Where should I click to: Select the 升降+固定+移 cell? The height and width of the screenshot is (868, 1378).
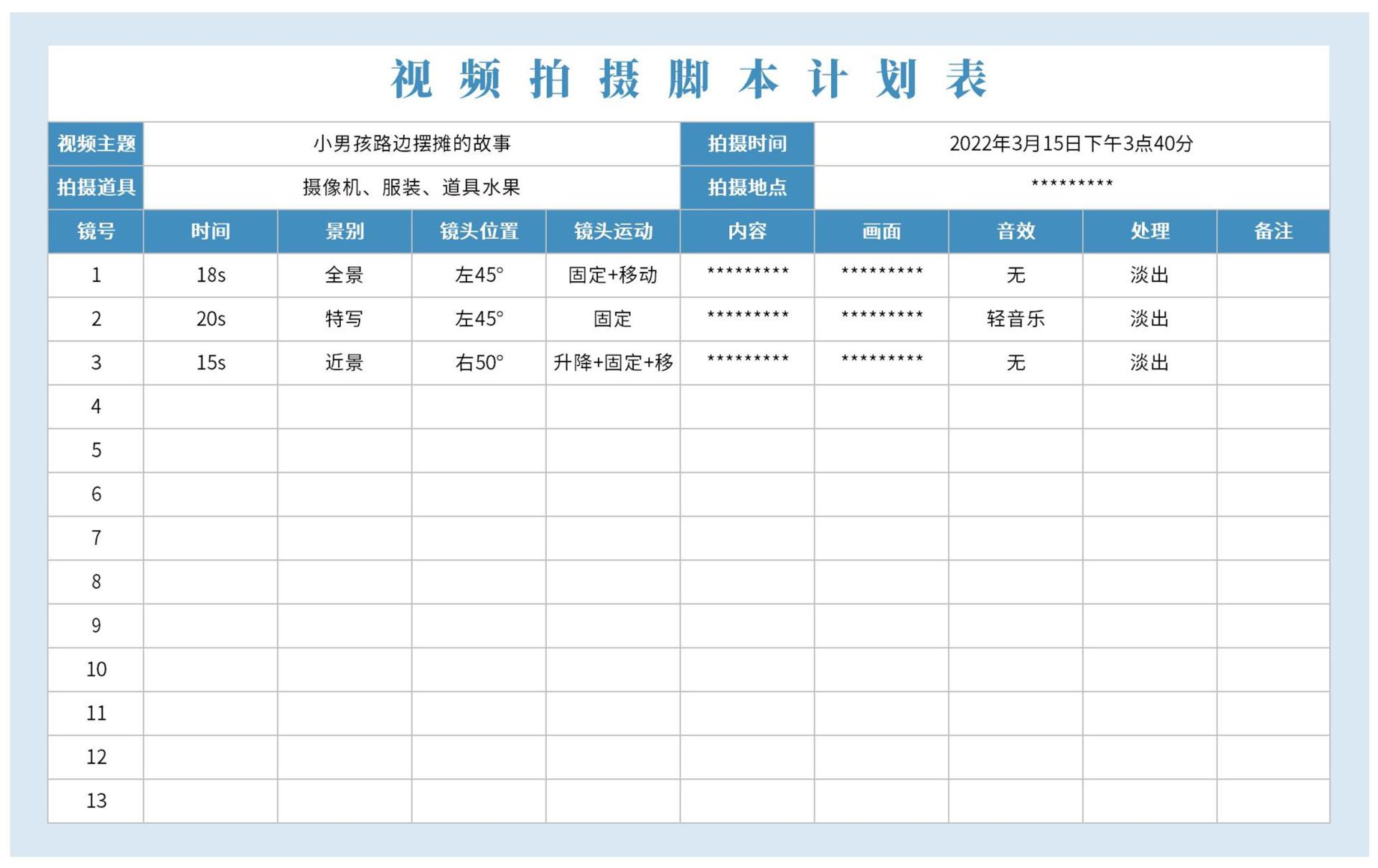[613, 363]
